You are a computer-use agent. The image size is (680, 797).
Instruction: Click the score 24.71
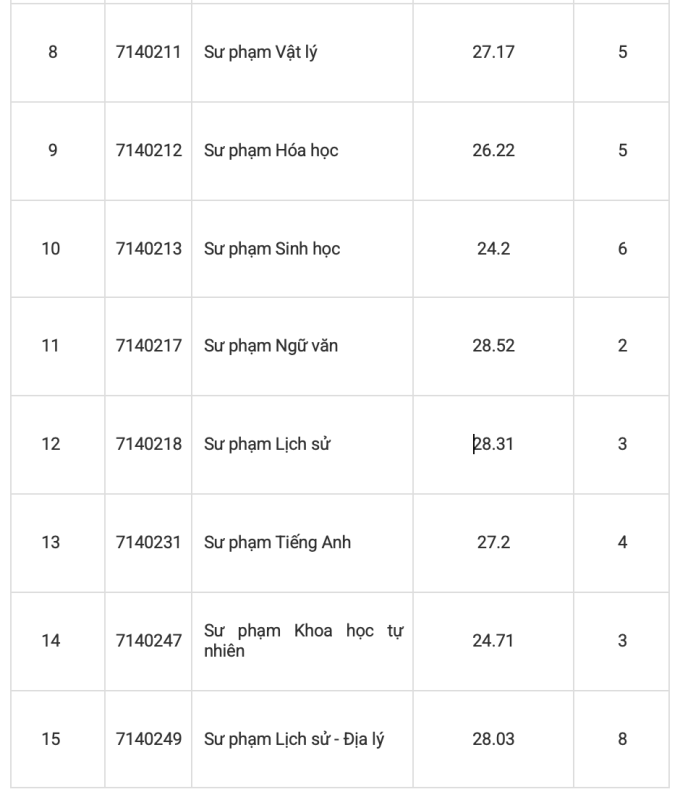tap(493, 640)
